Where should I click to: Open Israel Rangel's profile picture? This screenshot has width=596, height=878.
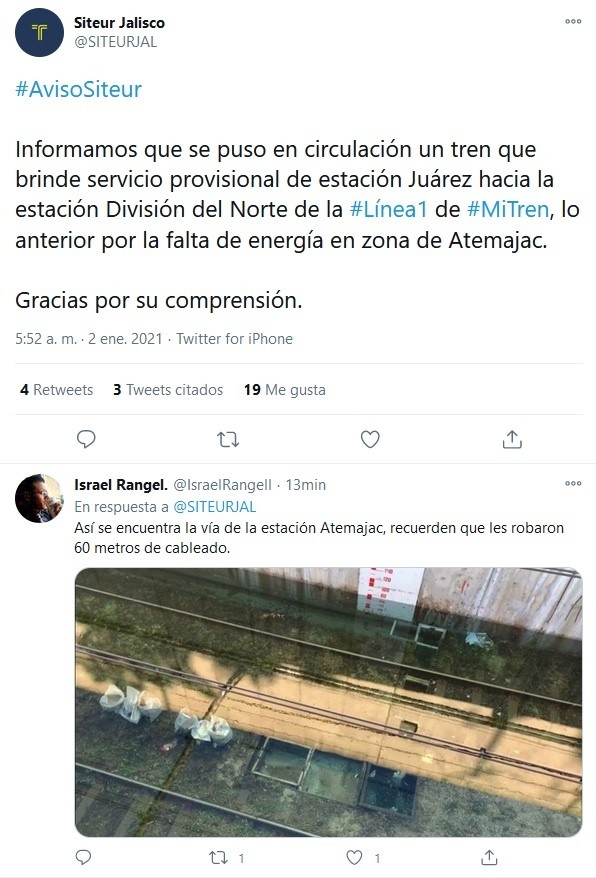39,498
